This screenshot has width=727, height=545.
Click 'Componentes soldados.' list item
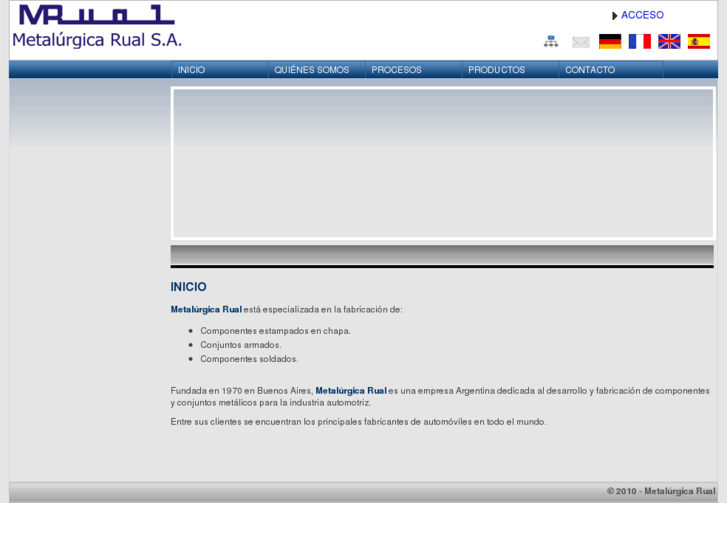pos(249,359)
